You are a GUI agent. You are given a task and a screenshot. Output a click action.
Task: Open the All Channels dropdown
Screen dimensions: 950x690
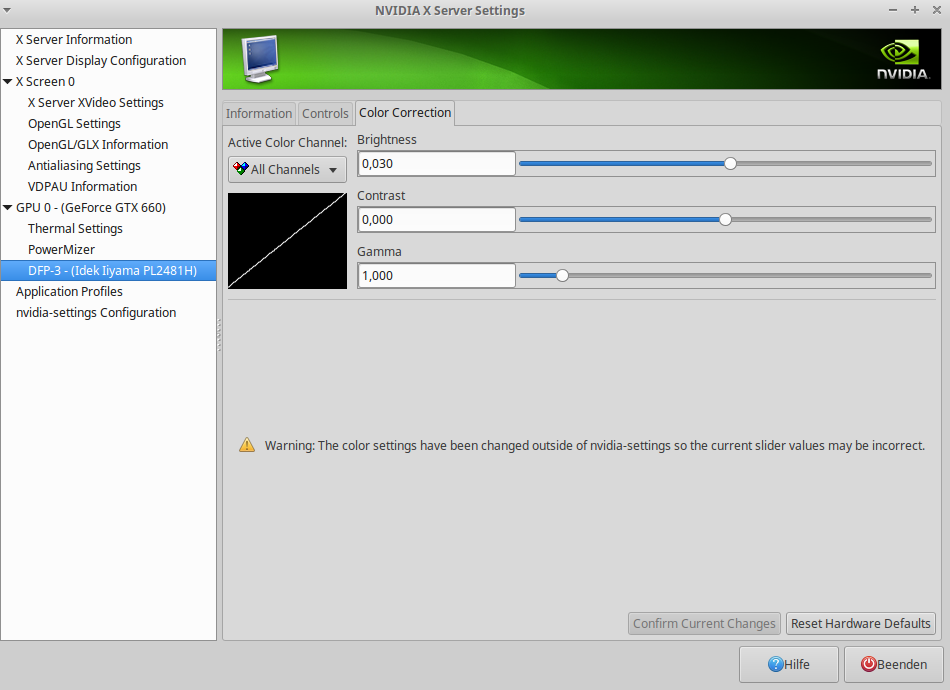coord(287,170)
